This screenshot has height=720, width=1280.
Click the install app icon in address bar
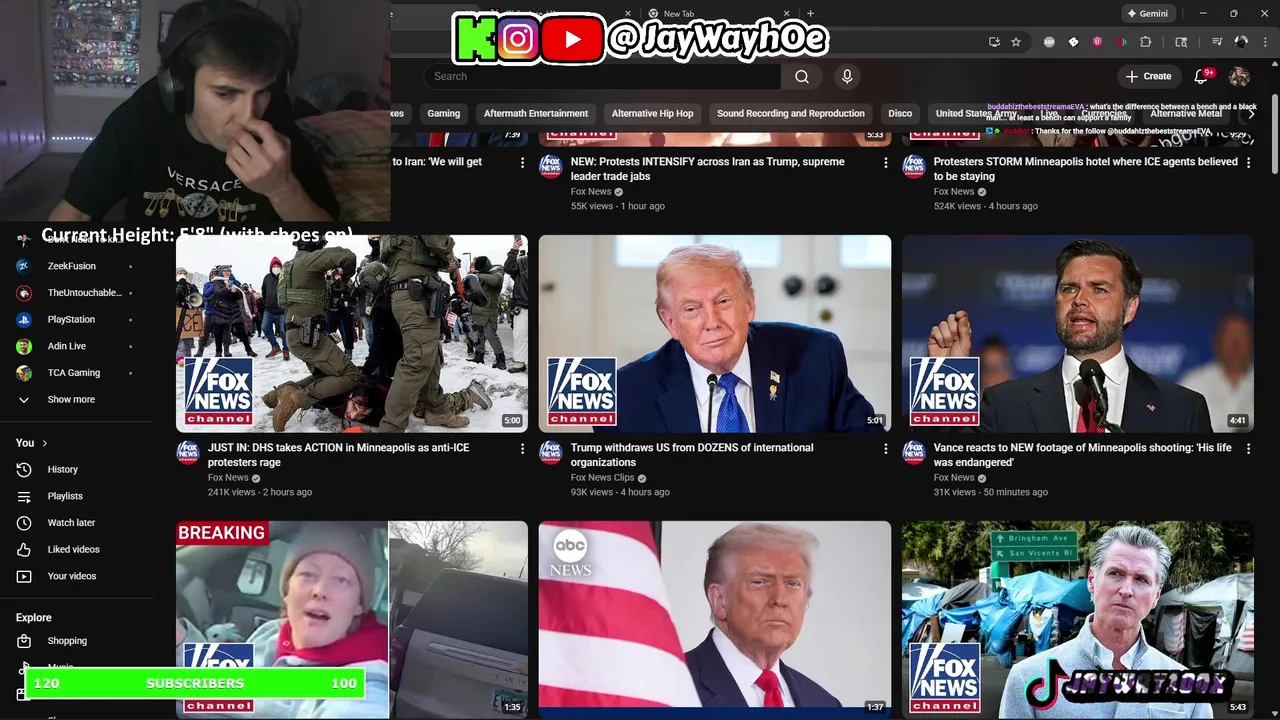(x=994, y=42)
